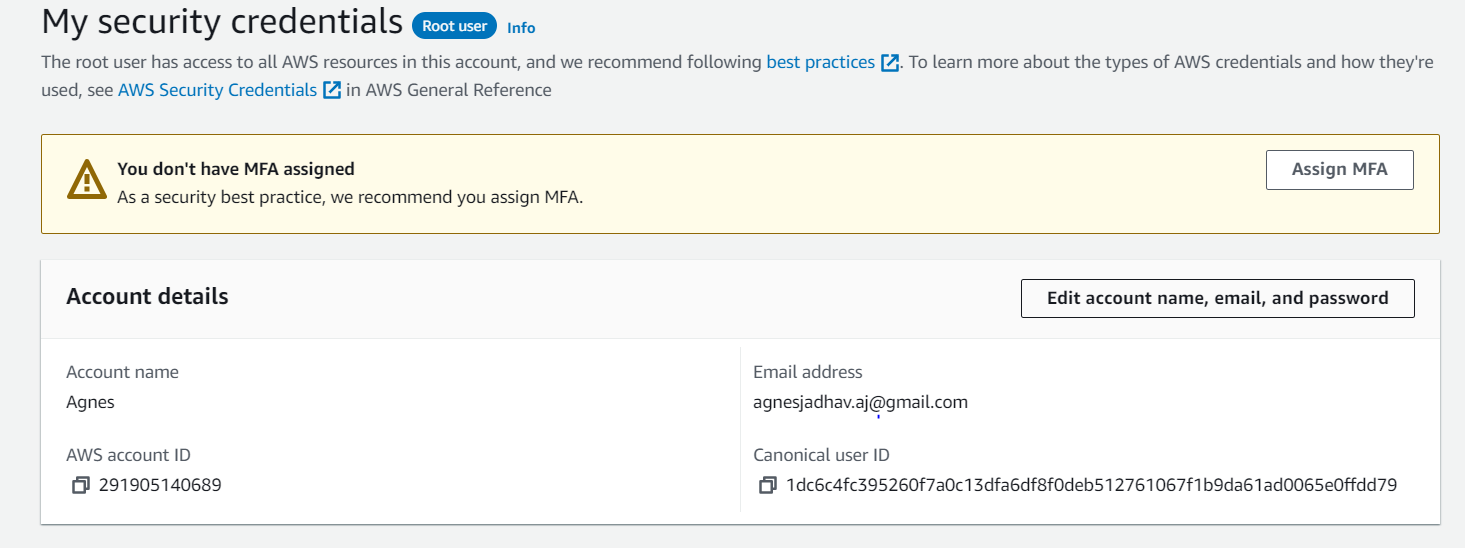Click the 'You don't have MFA assigned' text
The image size is (1465, 548).
236,169
